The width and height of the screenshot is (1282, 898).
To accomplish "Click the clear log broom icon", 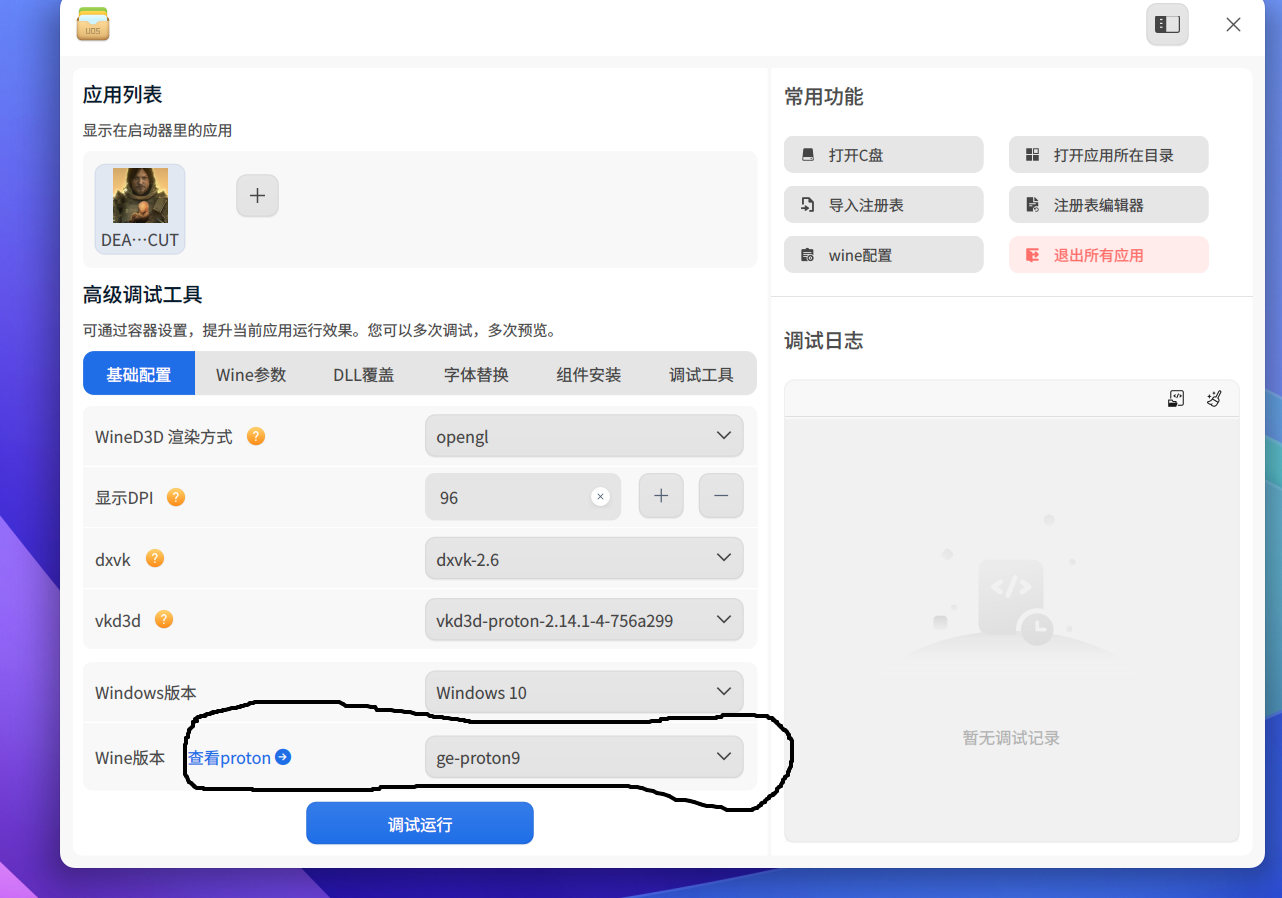I will pyautogui.click(x=1214, y=399).
